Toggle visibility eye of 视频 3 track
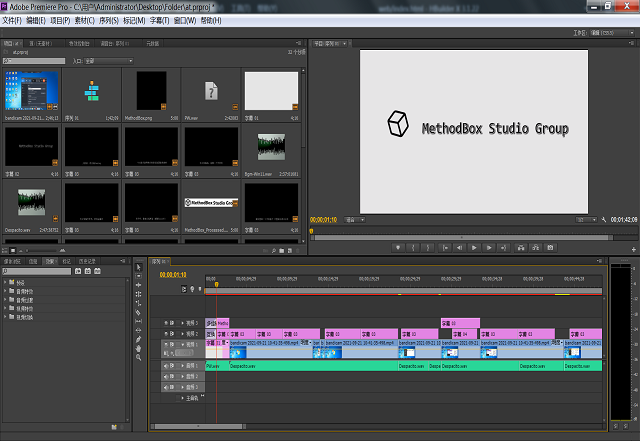This screenshot has width=640, height=441. tap(166, 323)
